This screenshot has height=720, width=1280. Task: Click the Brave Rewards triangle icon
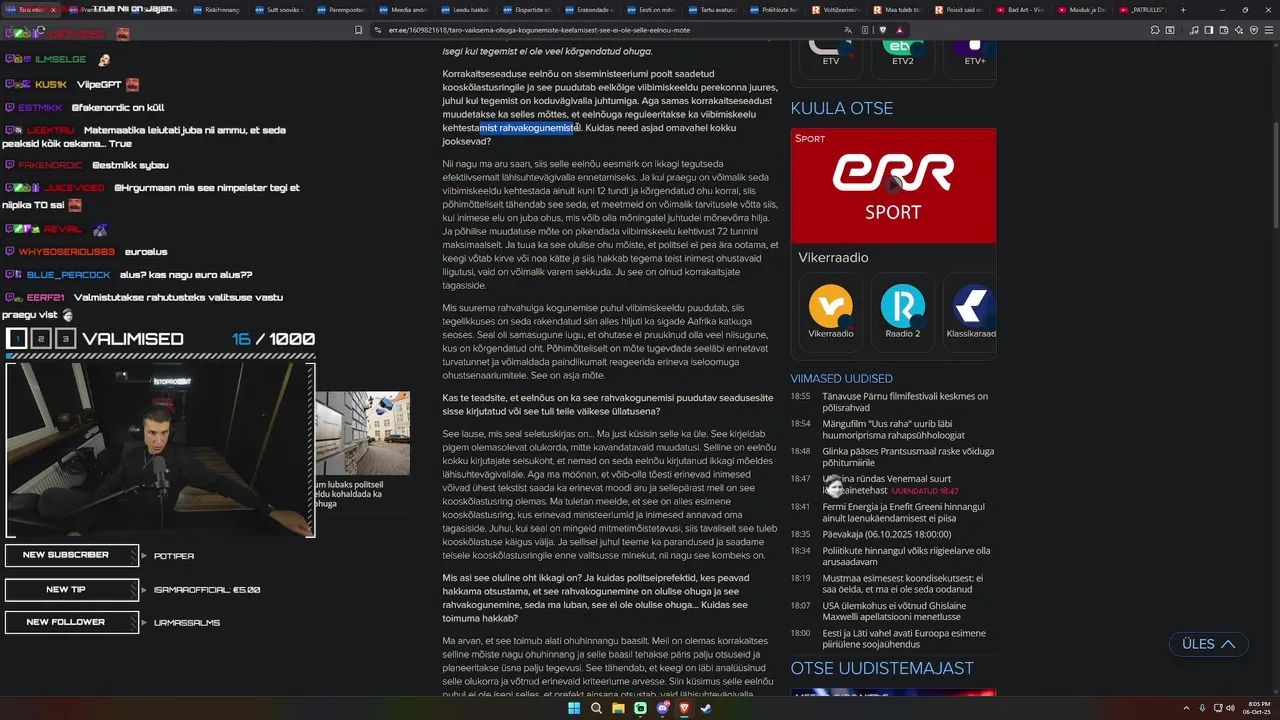point(900,30)
